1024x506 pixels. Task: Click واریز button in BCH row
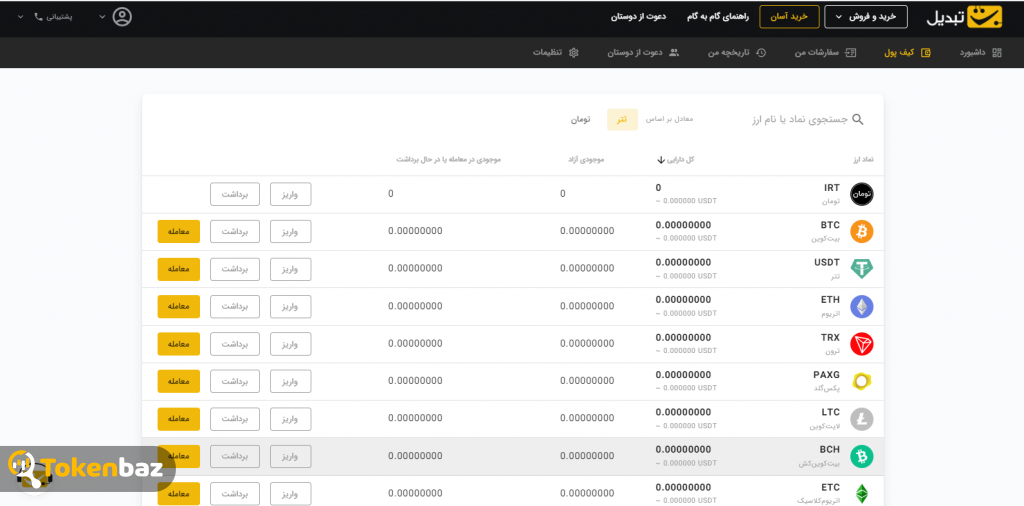(291, 456)
